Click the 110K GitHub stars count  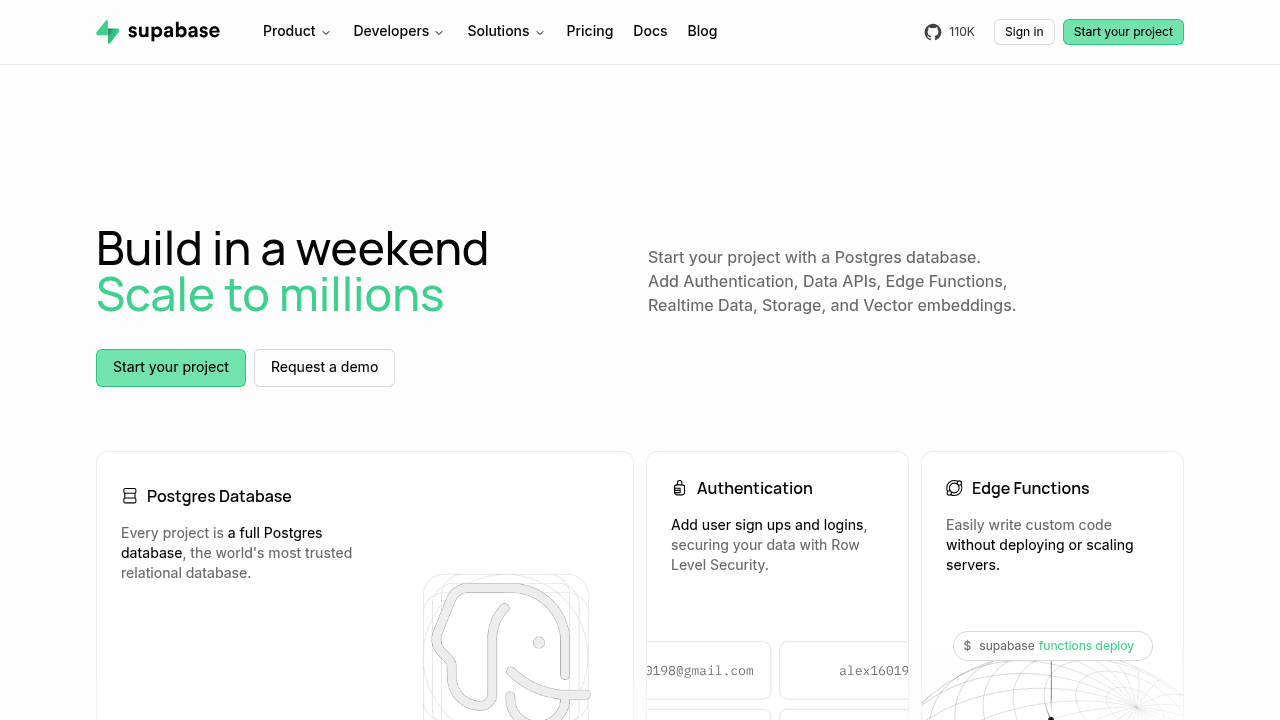(x=962, y=32)
